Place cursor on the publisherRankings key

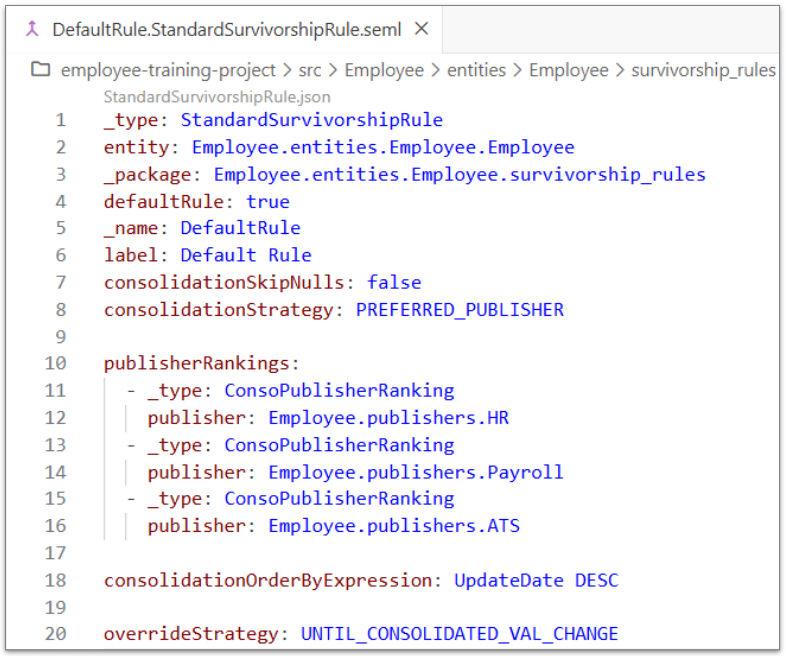(x=198, y=363)
